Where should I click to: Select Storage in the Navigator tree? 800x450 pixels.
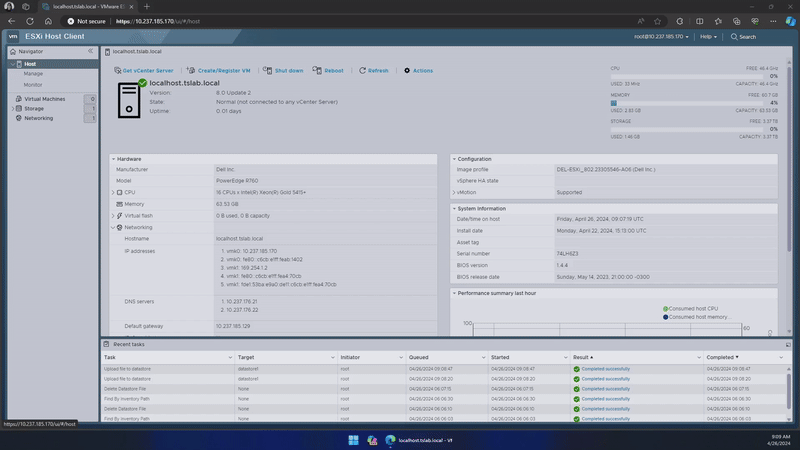34,108
